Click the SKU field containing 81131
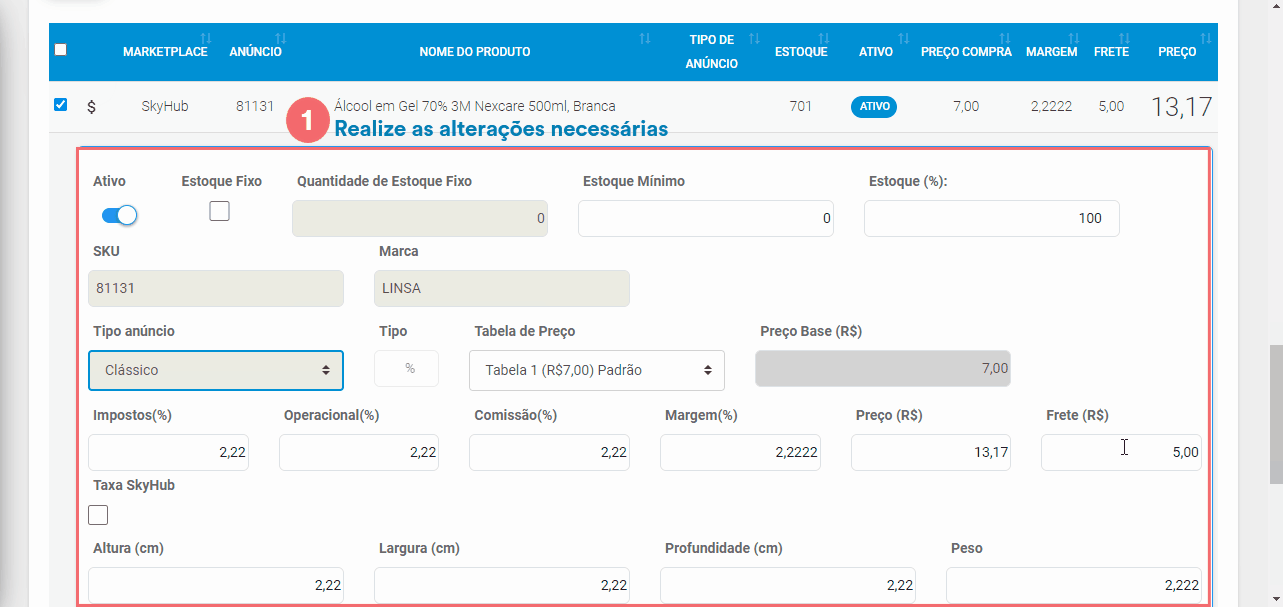 pyautogui.click(x=216, y=288)
